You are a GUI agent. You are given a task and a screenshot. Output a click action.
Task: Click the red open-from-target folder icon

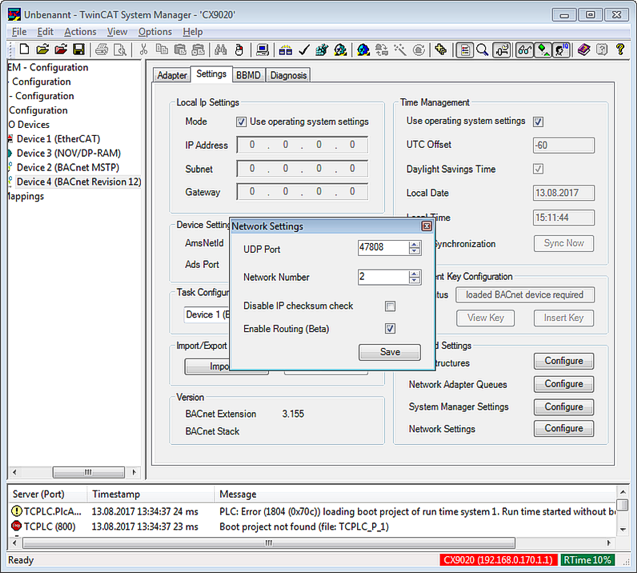tap(61, 50)
